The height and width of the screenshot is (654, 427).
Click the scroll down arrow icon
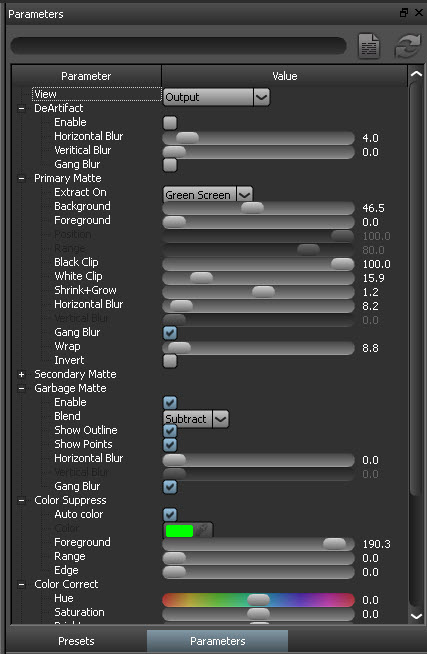click(x=416, y=616)
